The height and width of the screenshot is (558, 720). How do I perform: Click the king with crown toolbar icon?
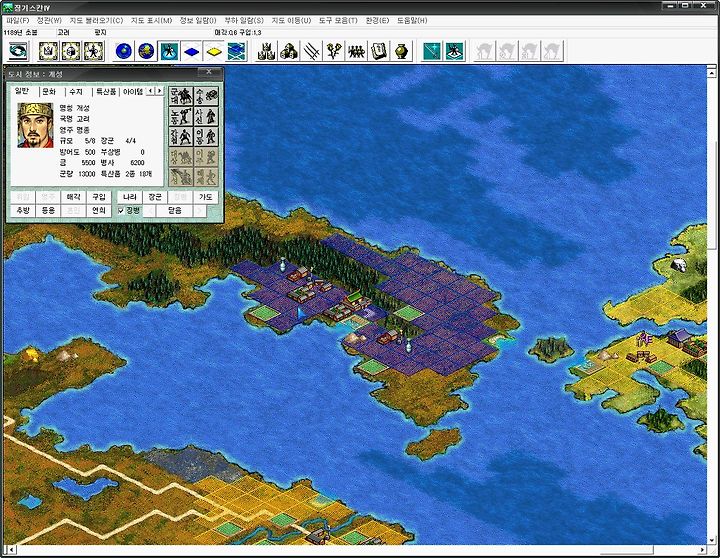pos(49,51)
